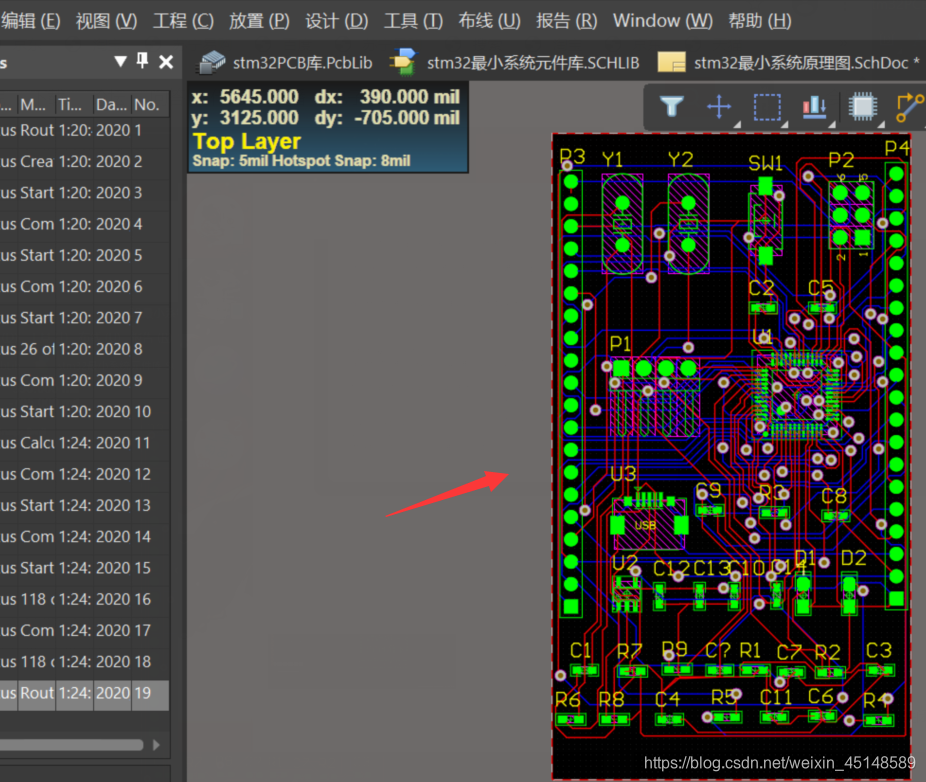Select message row number 19
926x782 pixels.
84,693
